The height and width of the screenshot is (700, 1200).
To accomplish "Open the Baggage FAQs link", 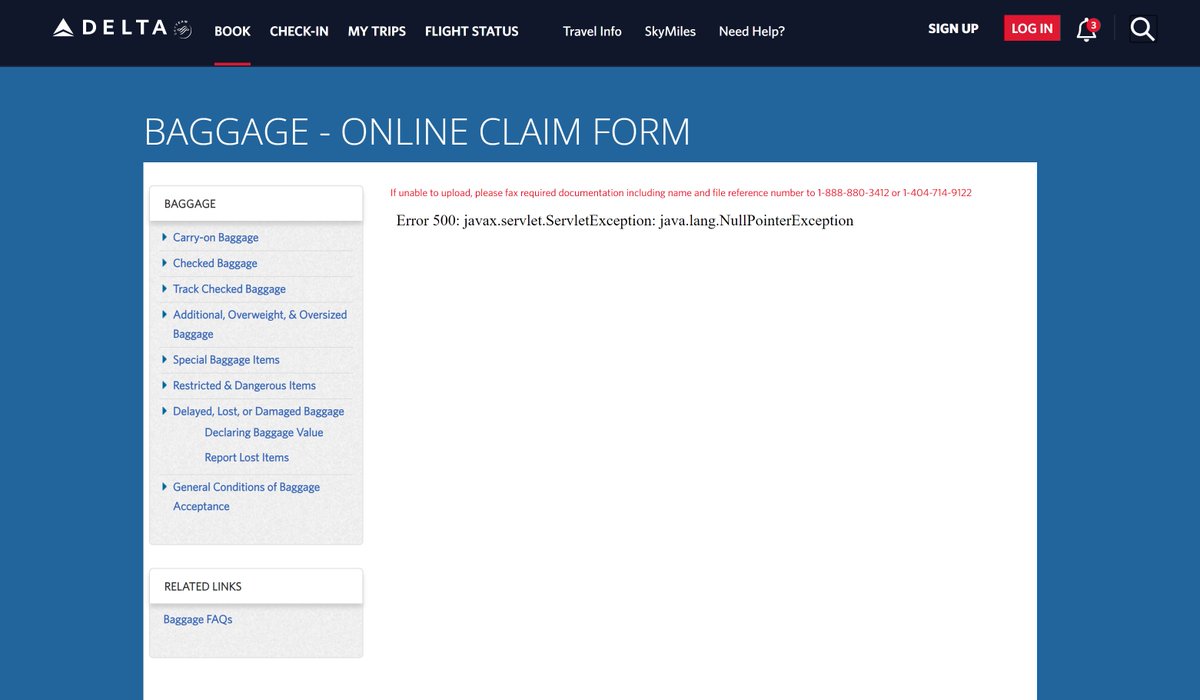I will pos(198,620).
